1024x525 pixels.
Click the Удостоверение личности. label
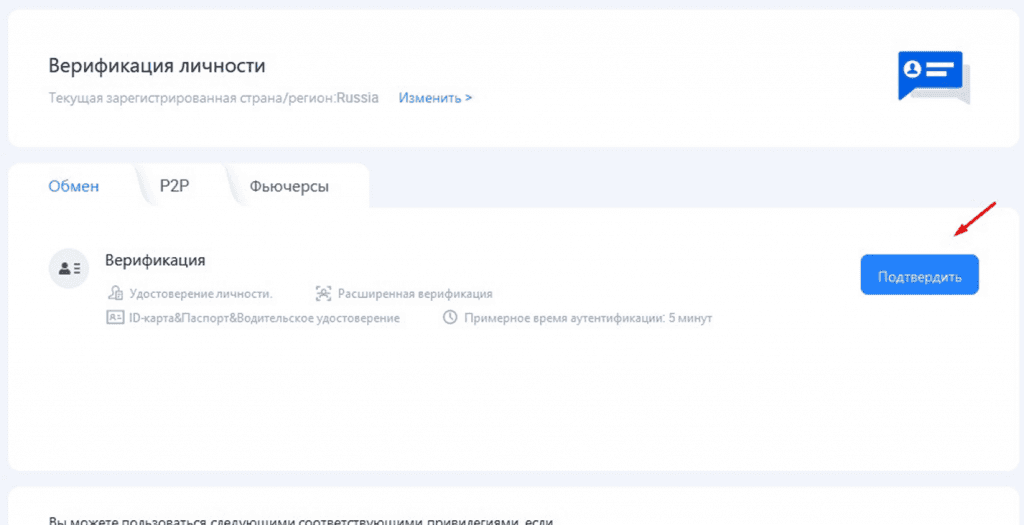[x=201, y=294]
